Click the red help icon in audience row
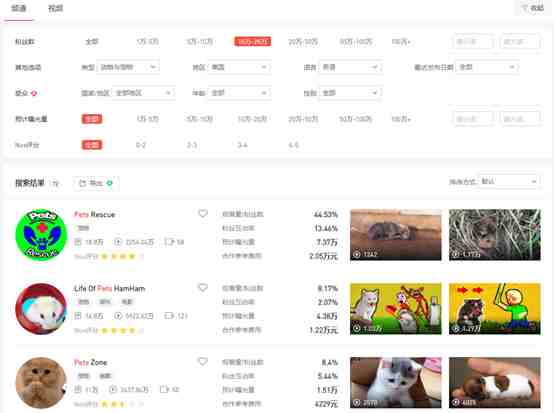This screenshot has height=413, width=554. pos(34,93)
